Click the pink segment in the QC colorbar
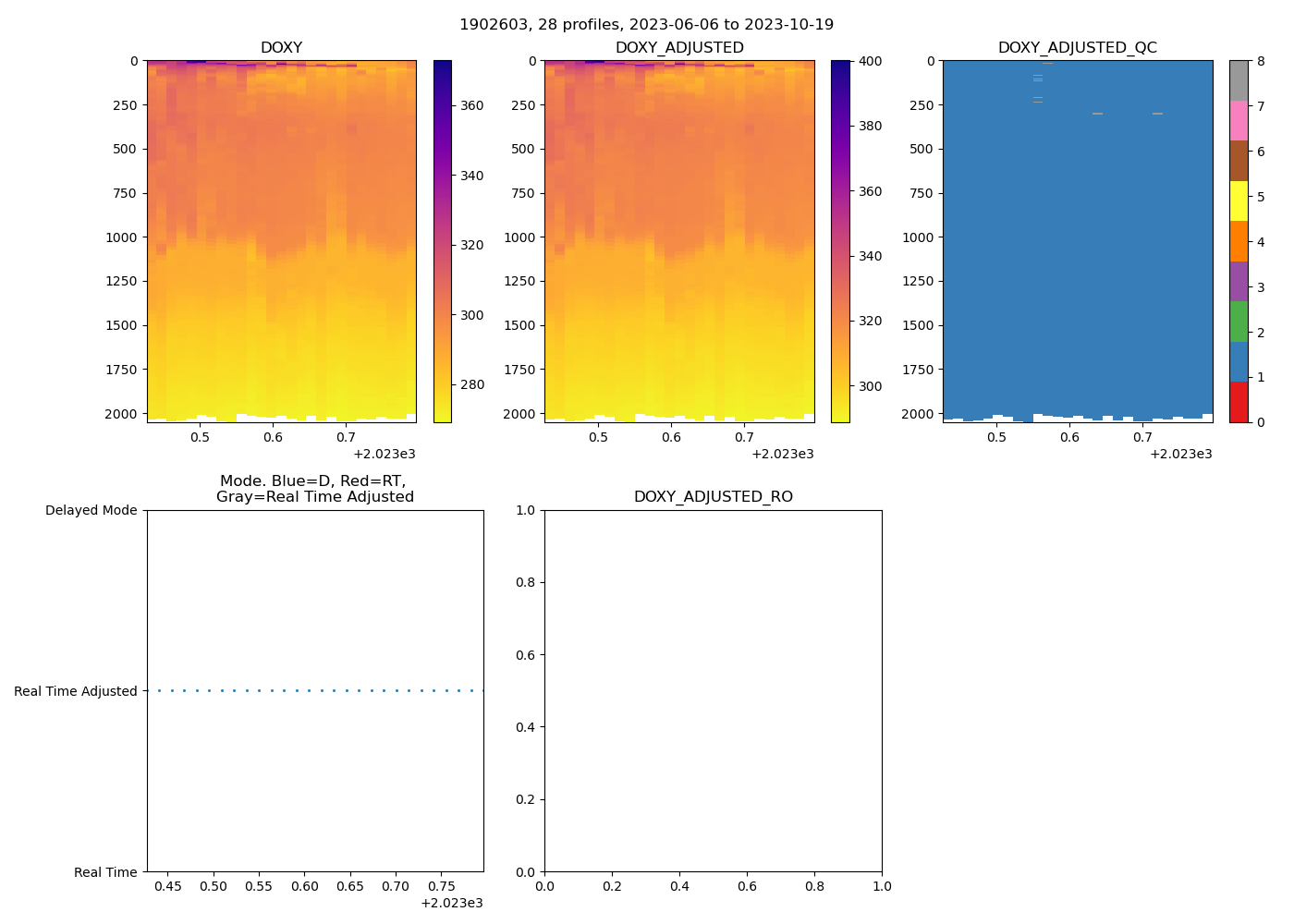1294x924 pixels. [x=1238, y=120]
